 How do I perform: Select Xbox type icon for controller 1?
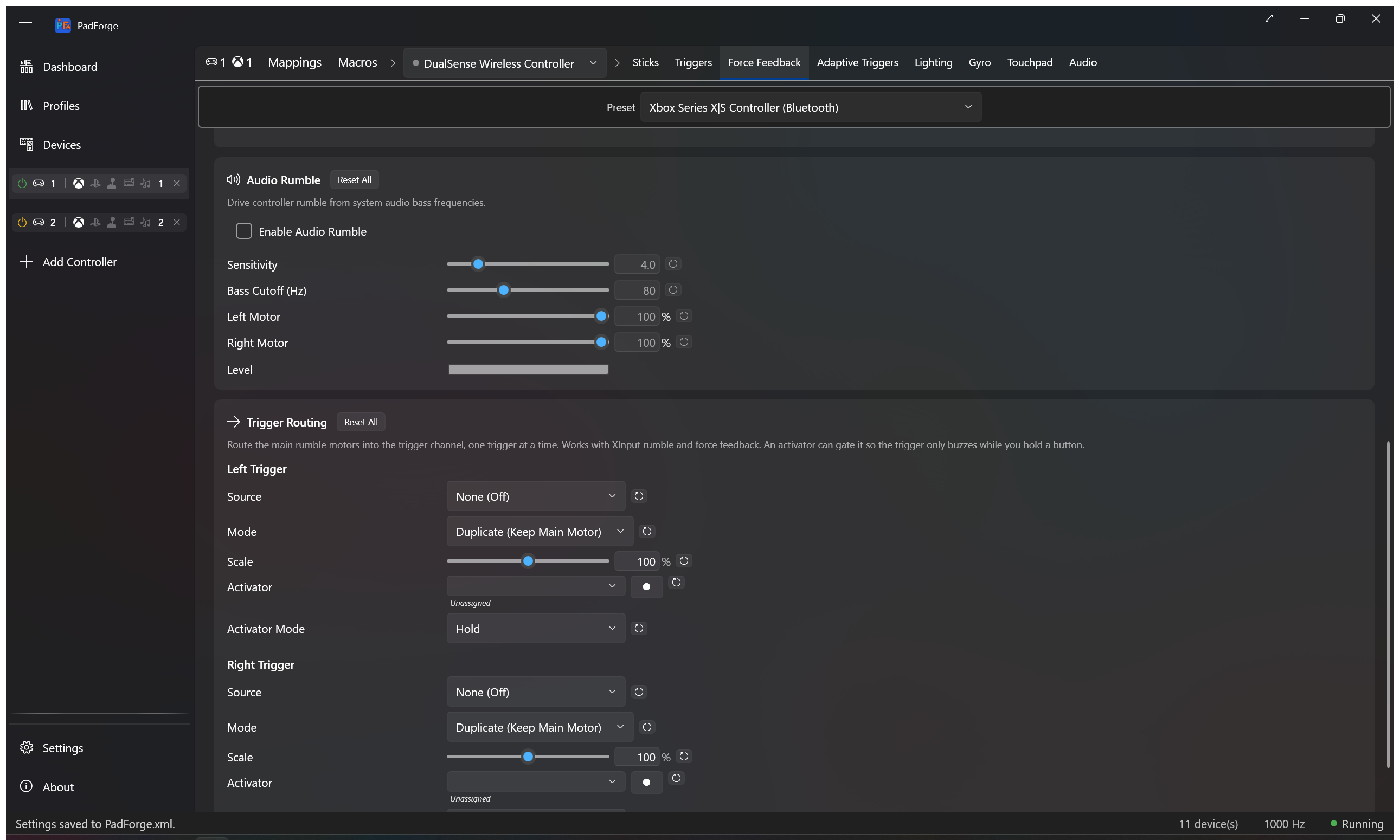point(79,183)
